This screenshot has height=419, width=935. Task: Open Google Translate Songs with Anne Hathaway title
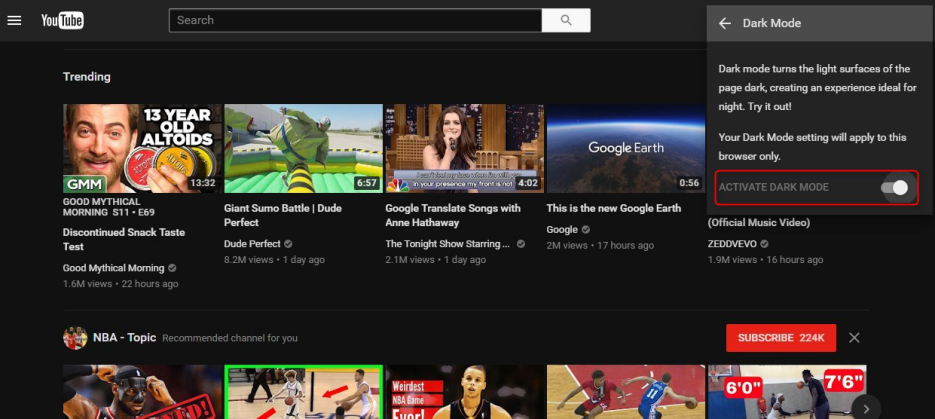(x=453, y=215)
